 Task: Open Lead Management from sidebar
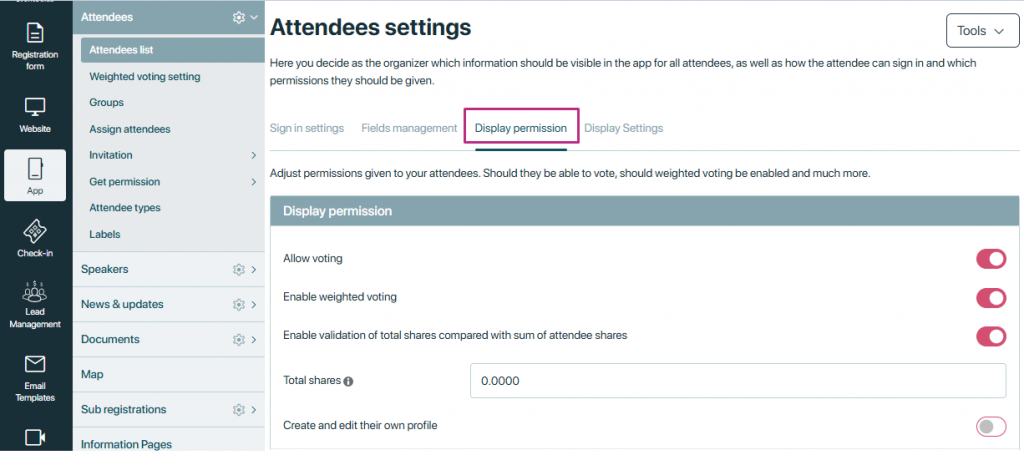pyautogui.click(x=35, y=304)
